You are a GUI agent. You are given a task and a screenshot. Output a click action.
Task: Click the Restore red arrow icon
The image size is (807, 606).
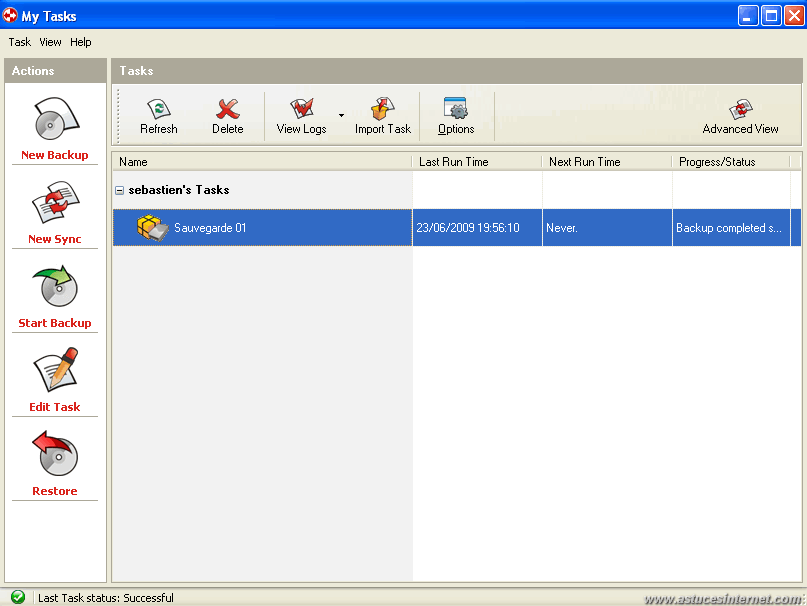[x=55, y=454]
